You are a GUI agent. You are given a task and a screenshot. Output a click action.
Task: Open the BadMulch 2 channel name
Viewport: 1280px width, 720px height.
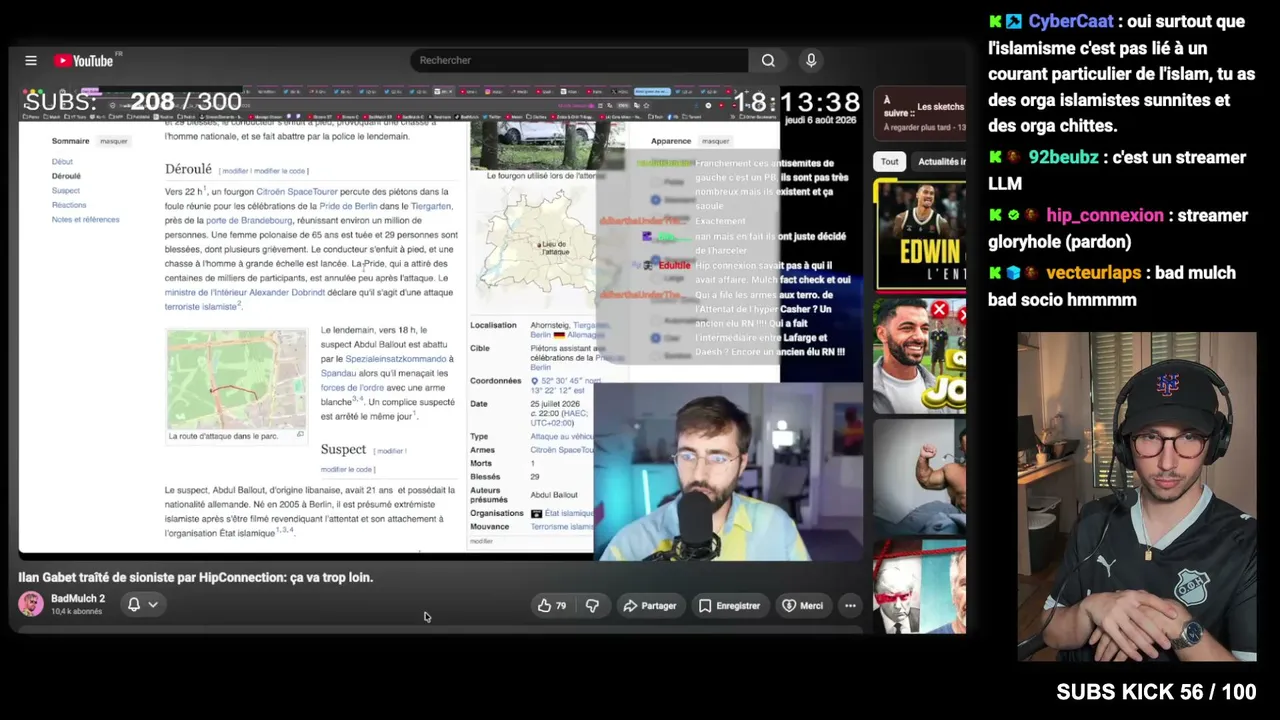point(78,599)
